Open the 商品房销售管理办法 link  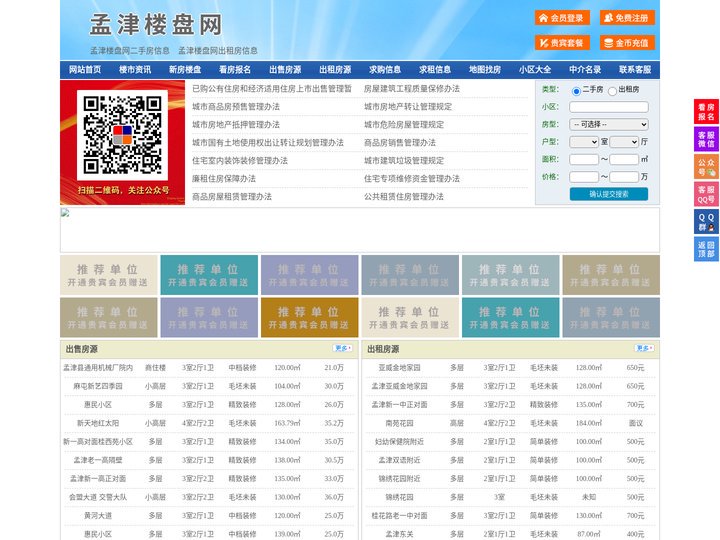400,142
